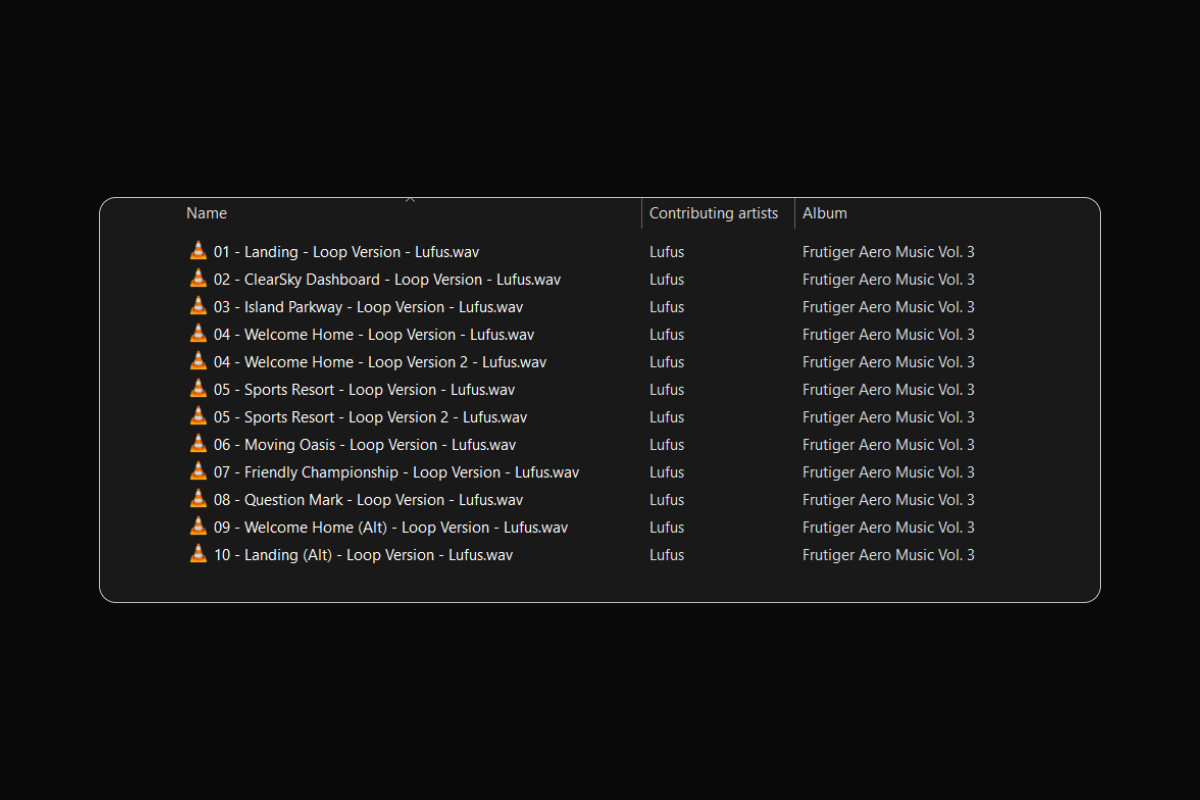The height and width of the screenshot is (800, 1200).
Task: Select 06 - Moving Oasis - Loop Version - Lufus.wav
Action: (x=365, y=445)
